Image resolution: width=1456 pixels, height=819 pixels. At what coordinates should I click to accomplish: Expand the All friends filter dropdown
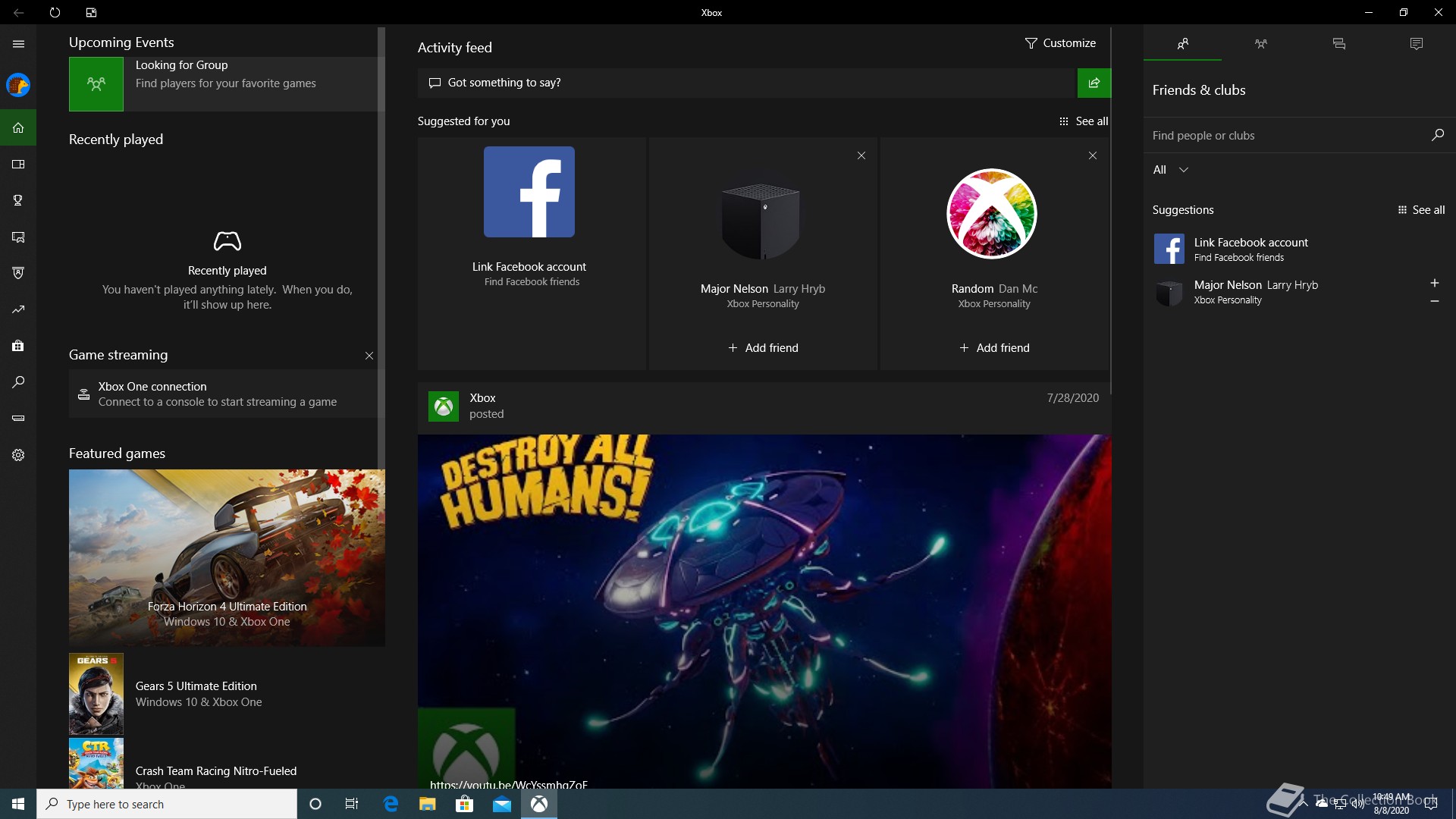click(1171, 170)
